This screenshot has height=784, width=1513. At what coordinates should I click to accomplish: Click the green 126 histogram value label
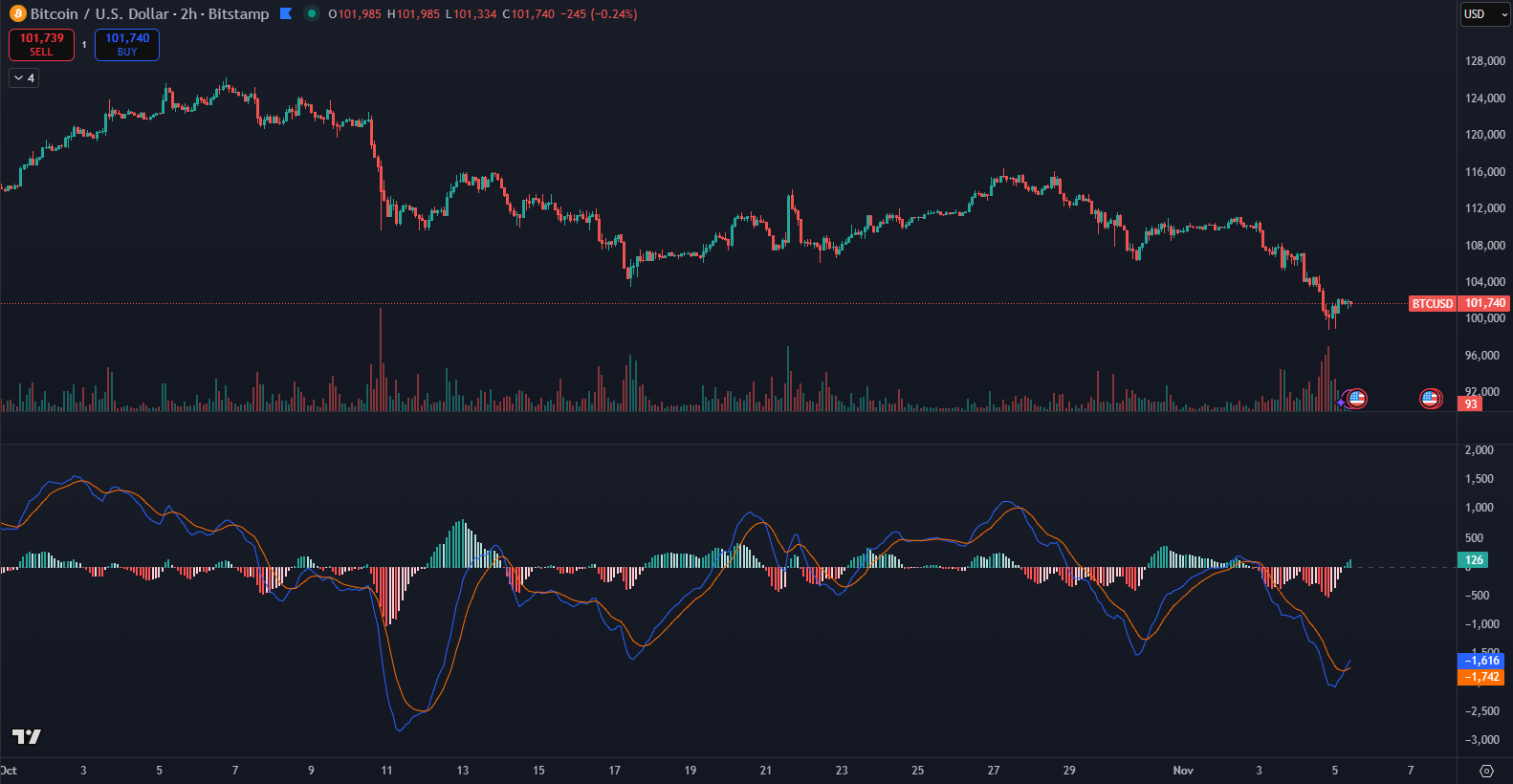[x=1474, y=560]
